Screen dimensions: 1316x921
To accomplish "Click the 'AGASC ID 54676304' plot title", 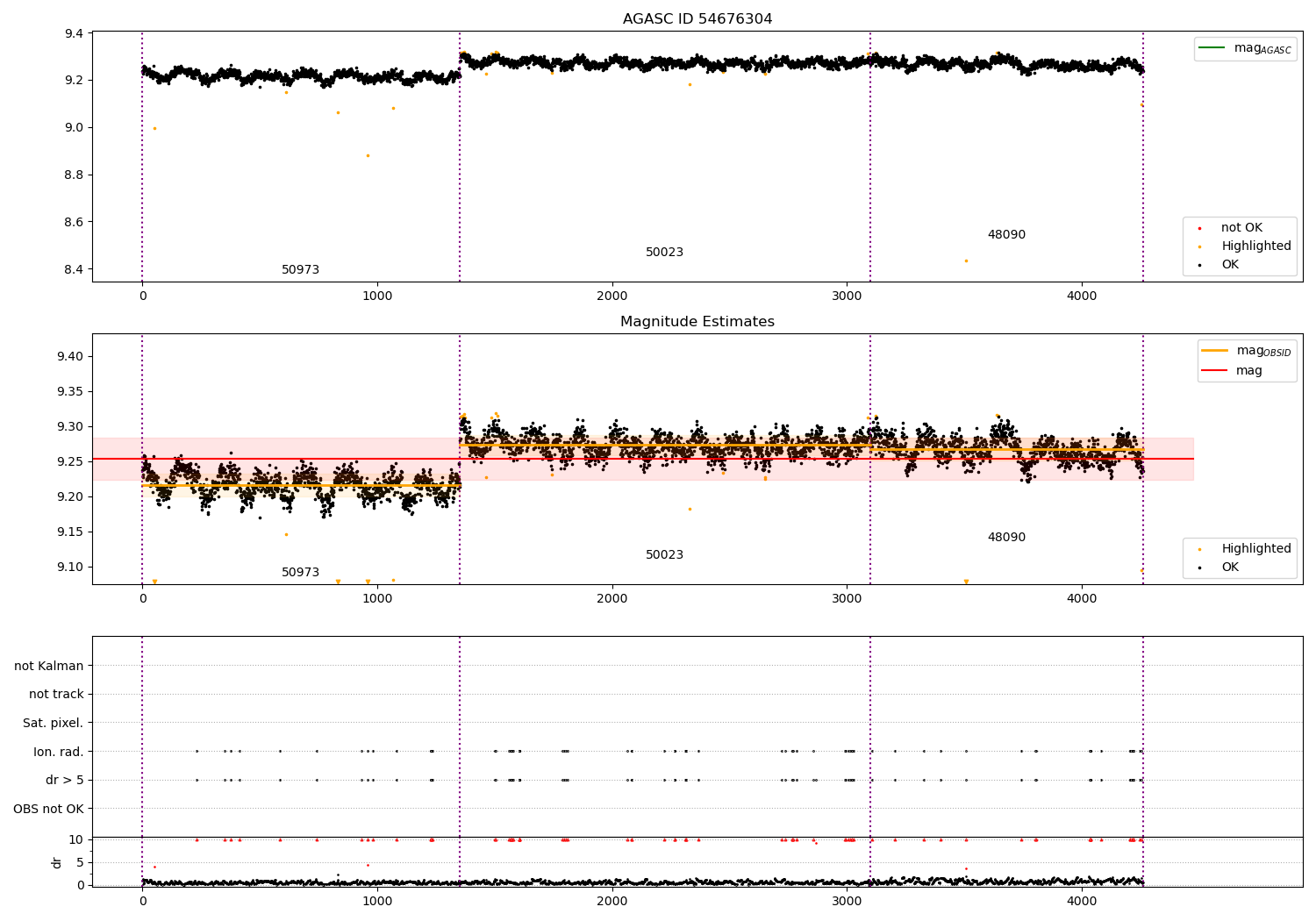I will (697, 19).
